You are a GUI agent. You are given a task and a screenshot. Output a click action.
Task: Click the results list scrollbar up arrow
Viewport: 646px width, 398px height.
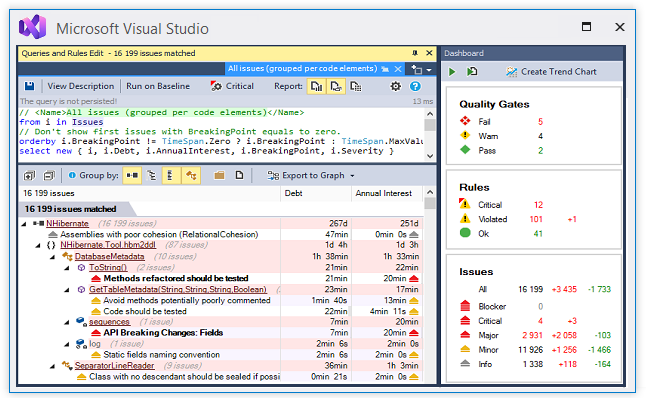(x=430, y=192)
